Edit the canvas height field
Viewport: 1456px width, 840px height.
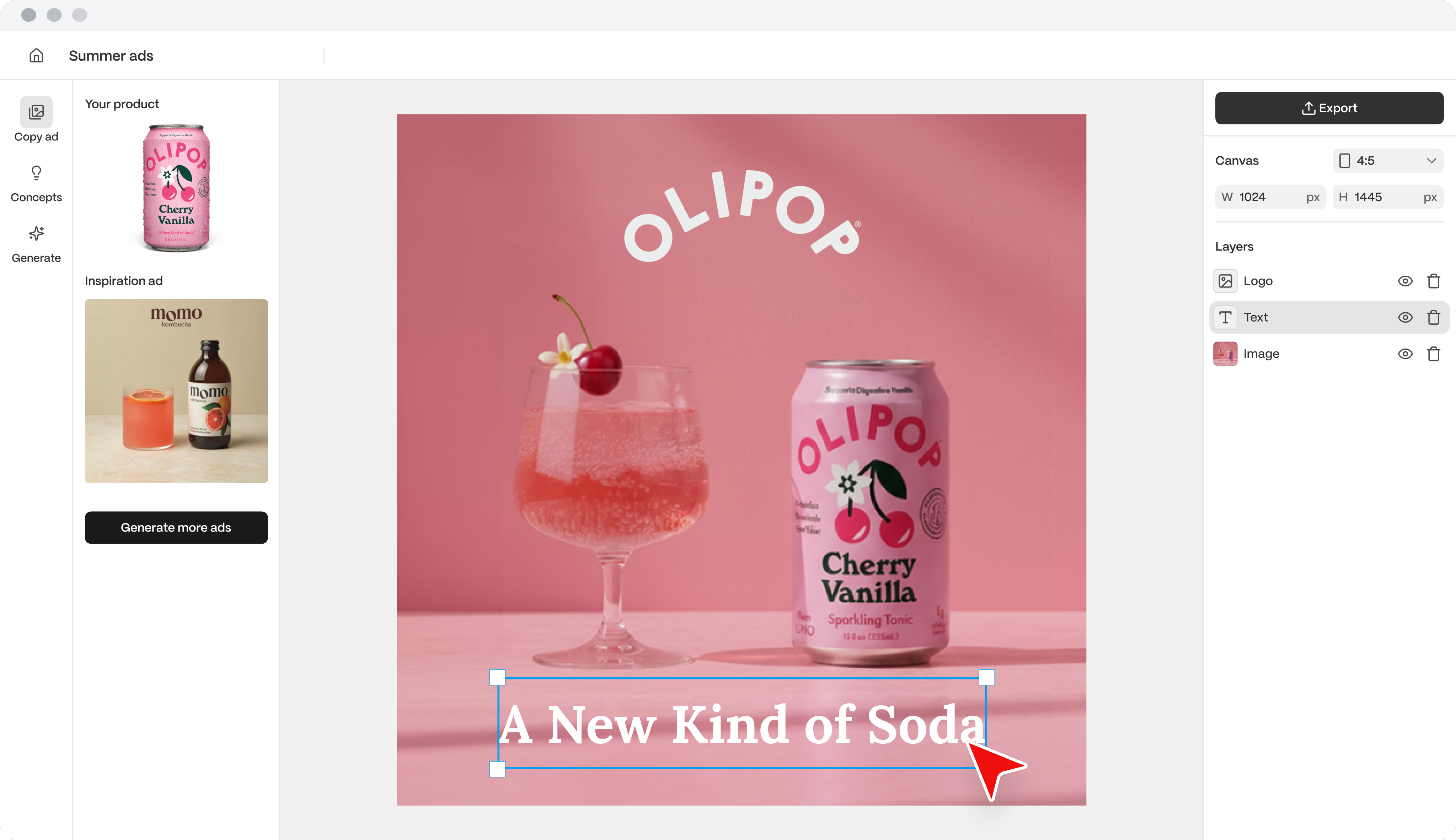1387,197
